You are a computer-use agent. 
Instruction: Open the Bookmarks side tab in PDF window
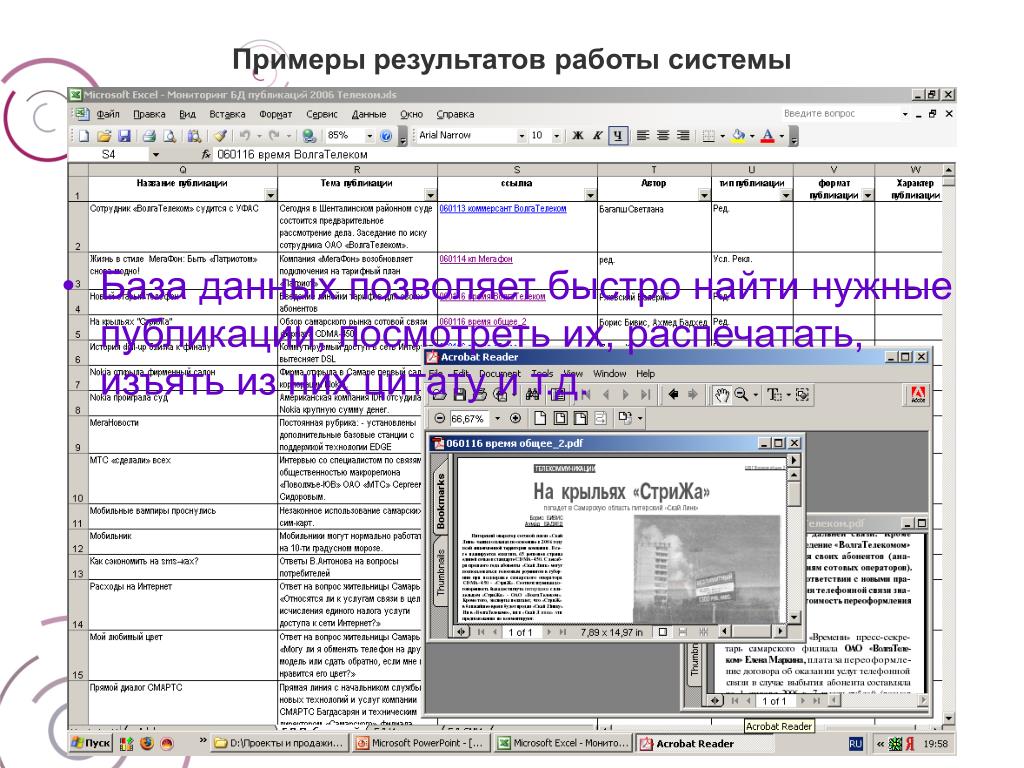tap(440, 500)
